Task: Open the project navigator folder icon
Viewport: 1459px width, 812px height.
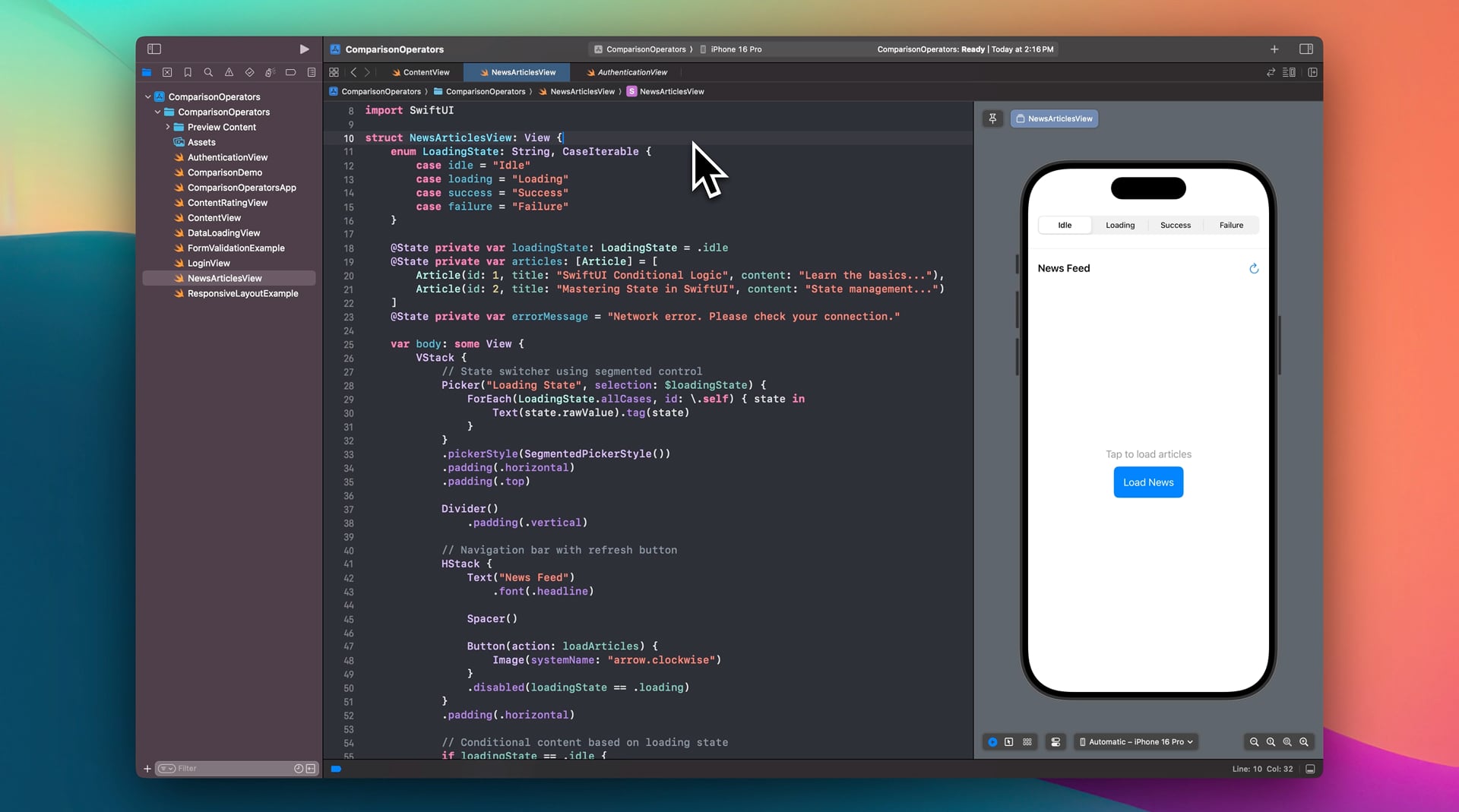Action: (147, 72)
